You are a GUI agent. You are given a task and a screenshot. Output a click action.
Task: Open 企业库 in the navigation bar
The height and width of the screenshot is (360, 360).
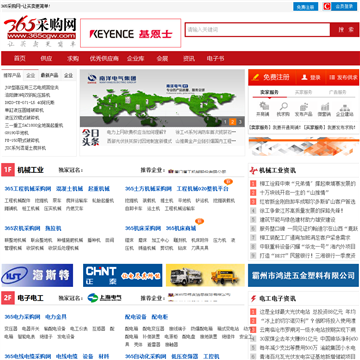coord(135,59)
